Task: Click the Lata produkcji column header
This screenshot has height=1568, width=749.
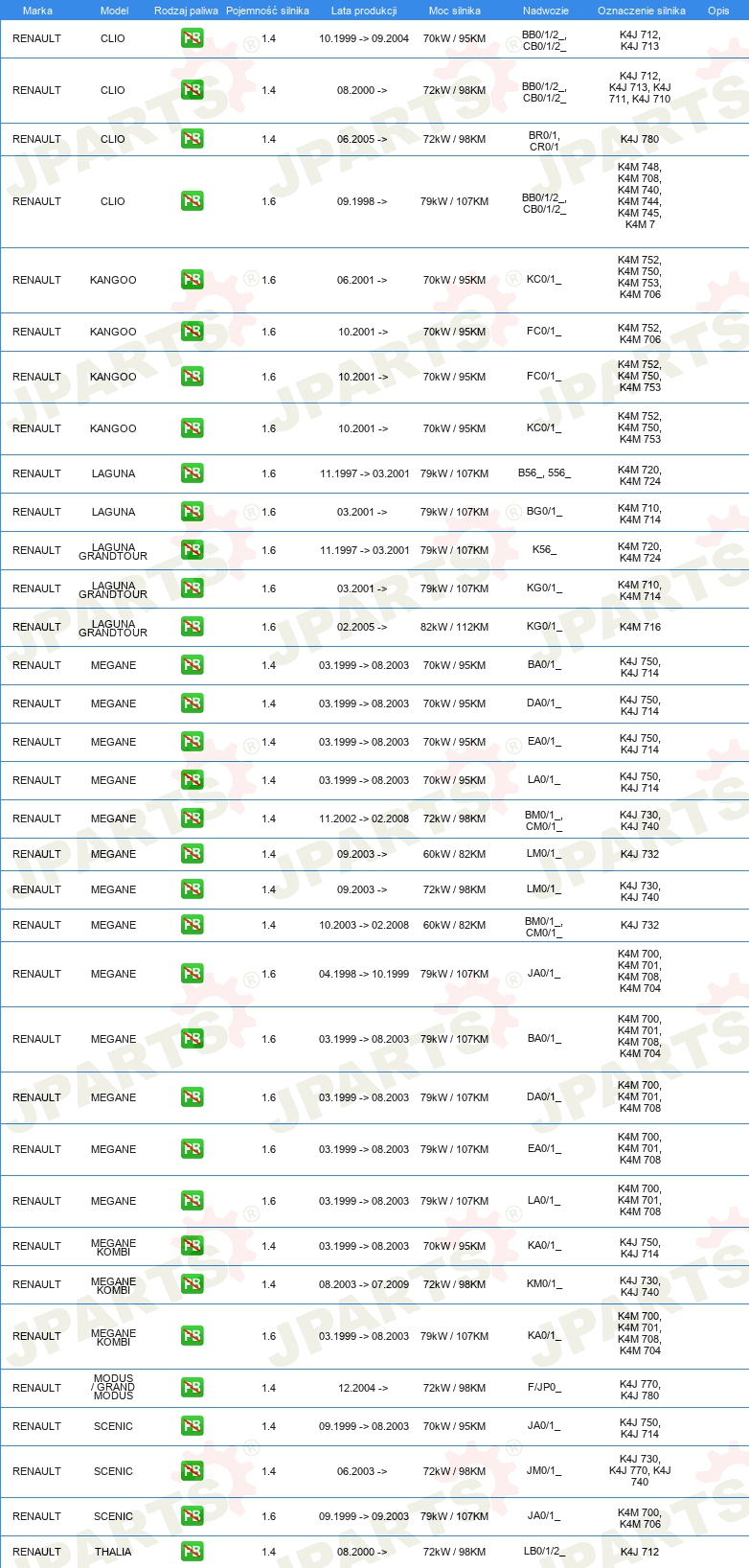Action: coord(364,11)
